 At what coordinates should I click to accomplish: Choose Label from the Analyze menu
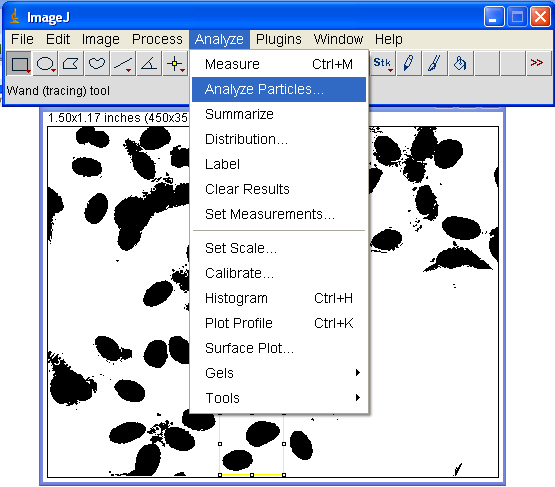[x=279, y=164]
